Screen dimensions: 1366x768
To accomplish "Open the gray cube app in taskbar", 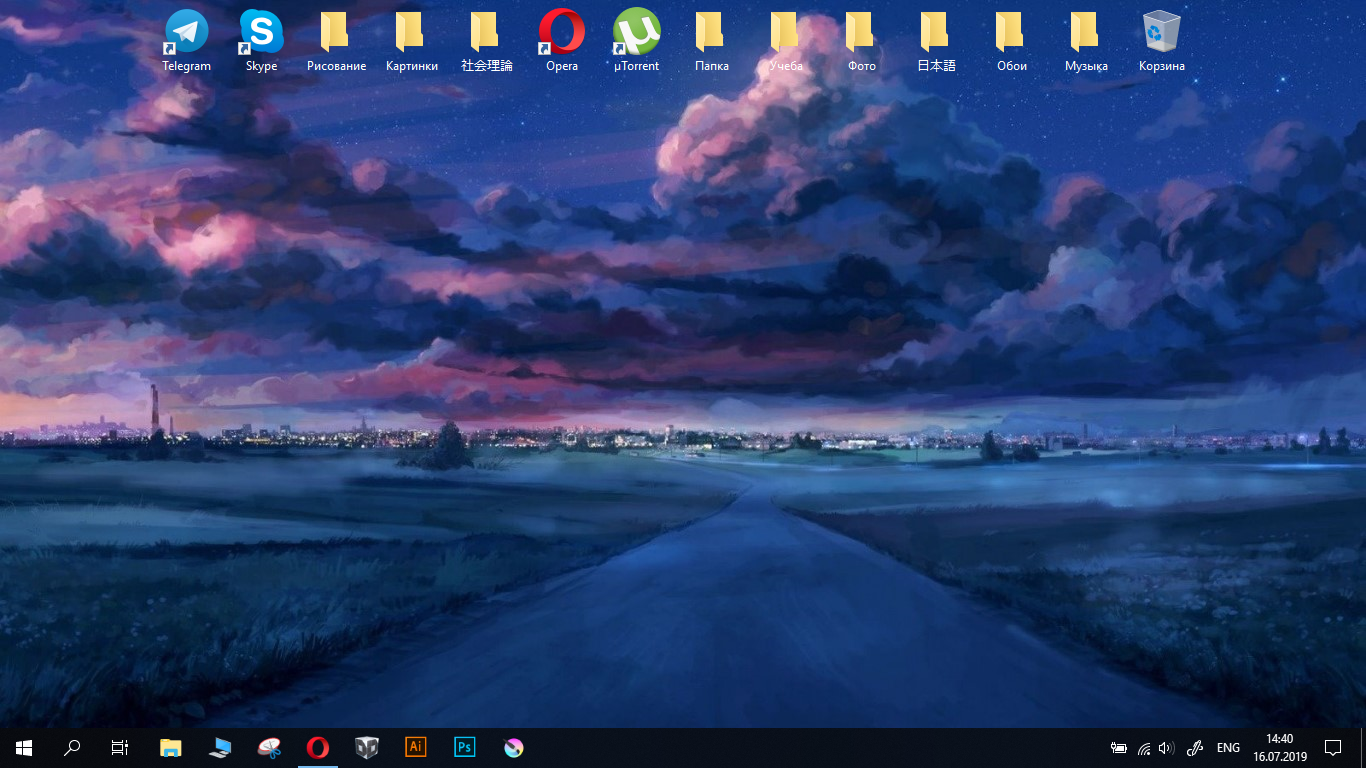I will [x=367, y=748].
